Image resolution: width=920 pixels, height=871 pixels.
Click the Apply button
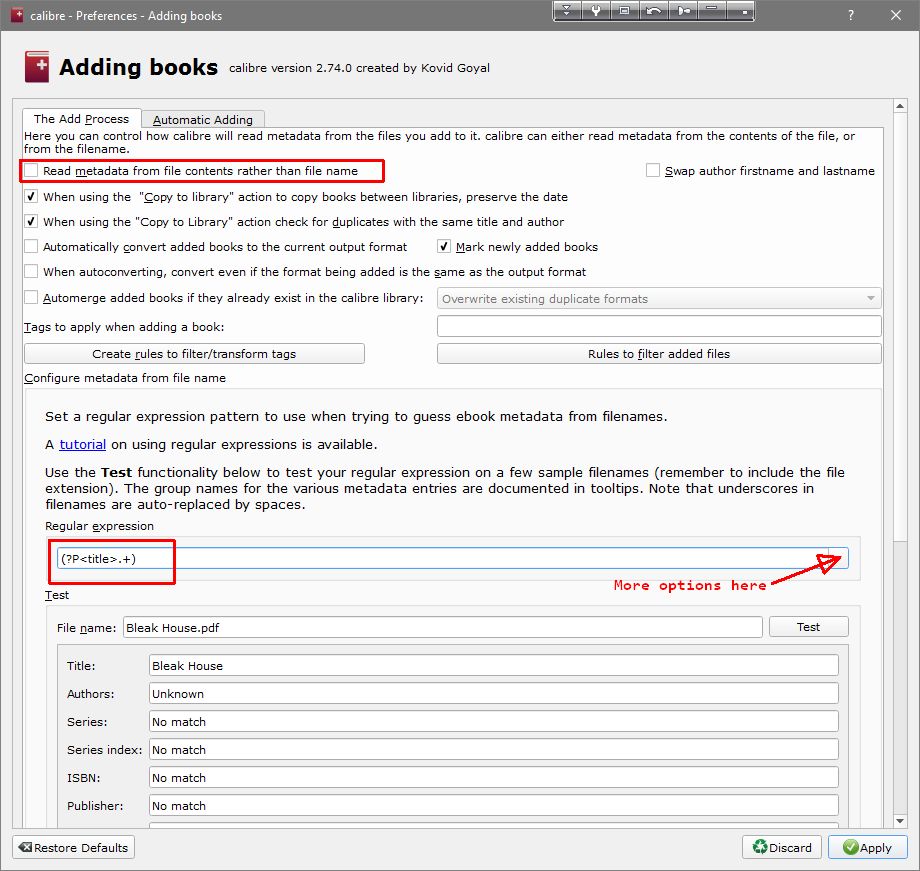coord(867,848)
